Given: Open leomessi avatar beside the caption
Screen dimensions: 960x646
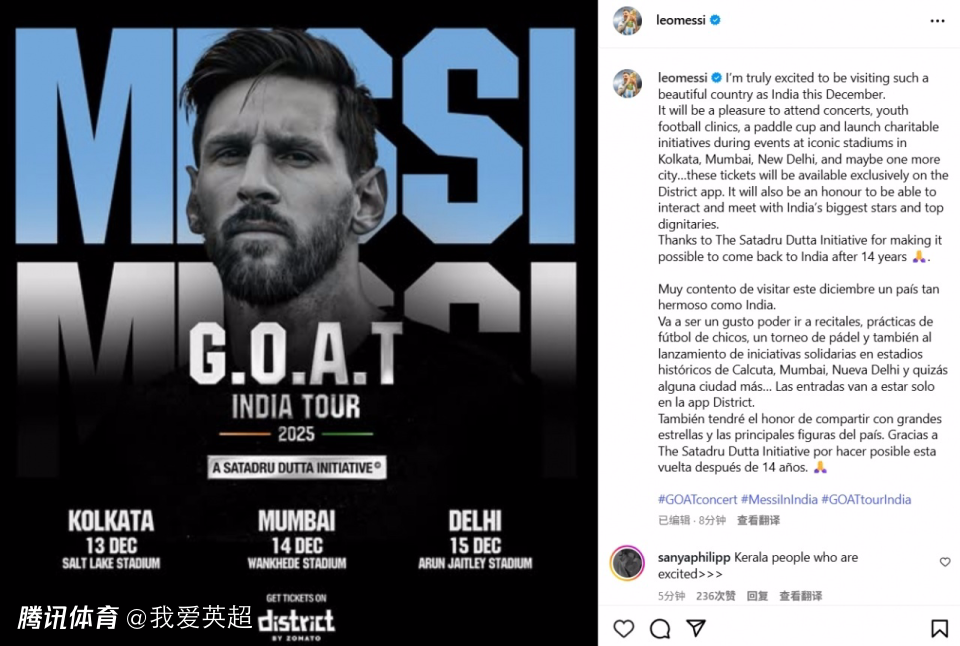Looking at the screenshot, I should [627, 83].
